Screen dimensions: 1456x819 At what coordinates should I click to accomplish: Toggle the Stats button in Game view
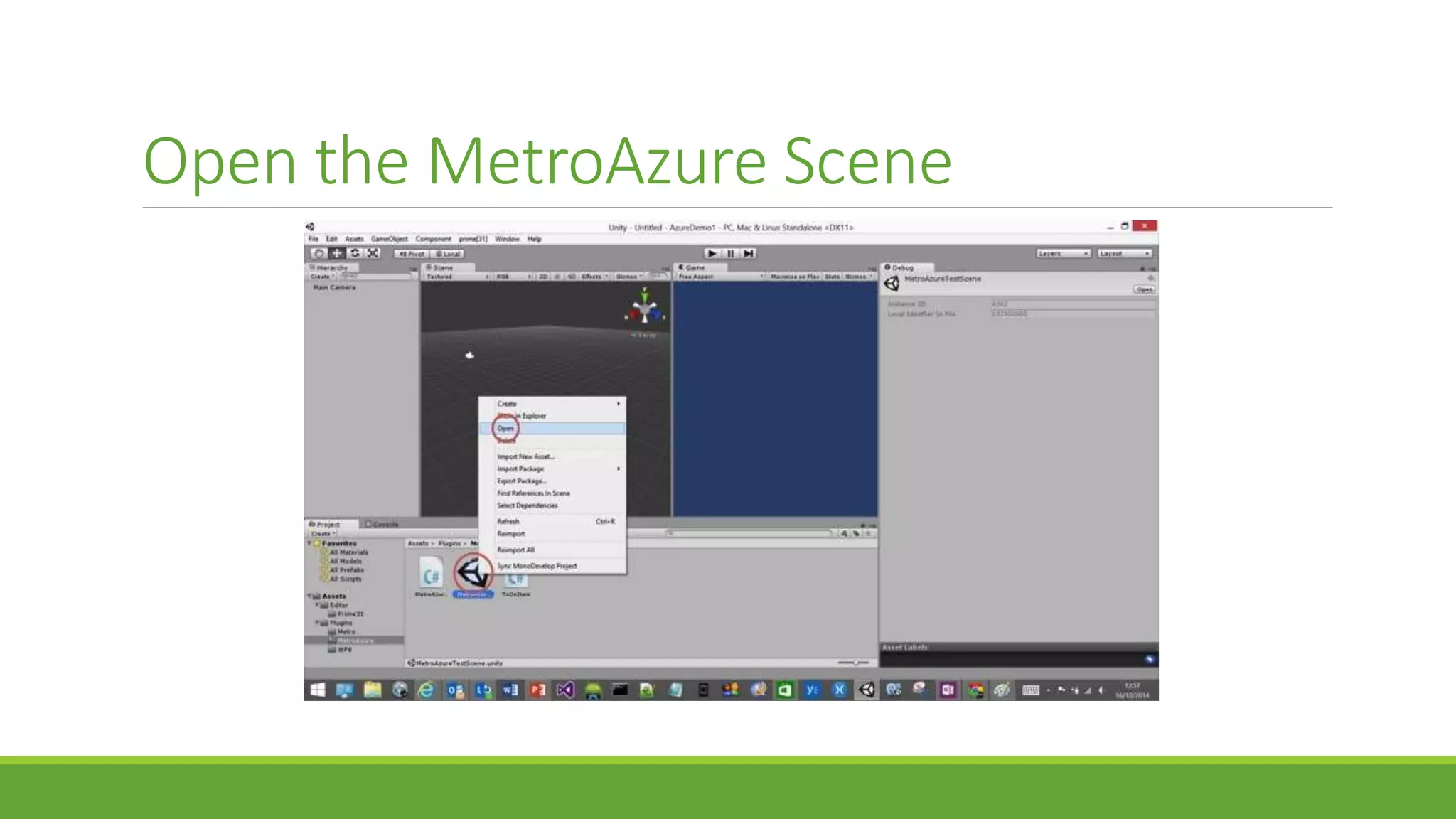(x=832, y=277)
